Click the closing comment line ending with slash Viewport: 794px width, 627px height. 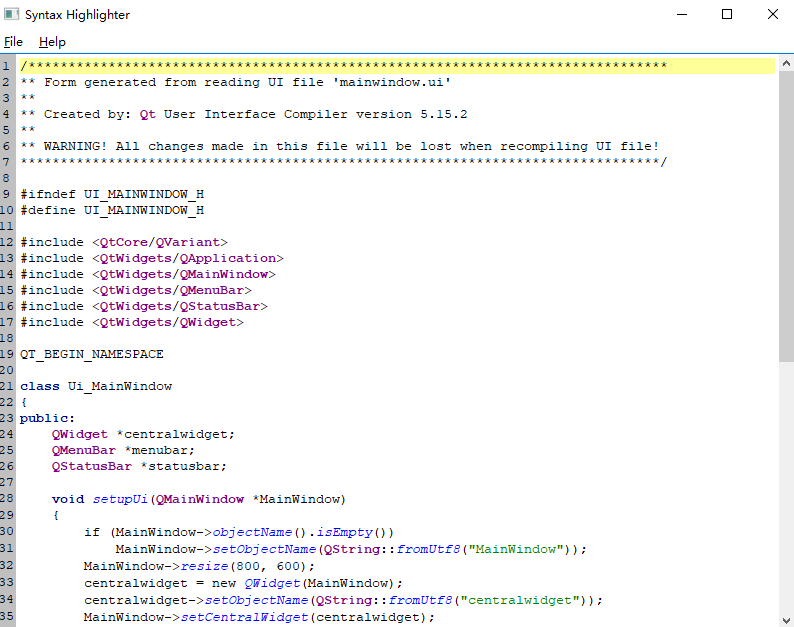pyautogui.click(x=344, y=162)
